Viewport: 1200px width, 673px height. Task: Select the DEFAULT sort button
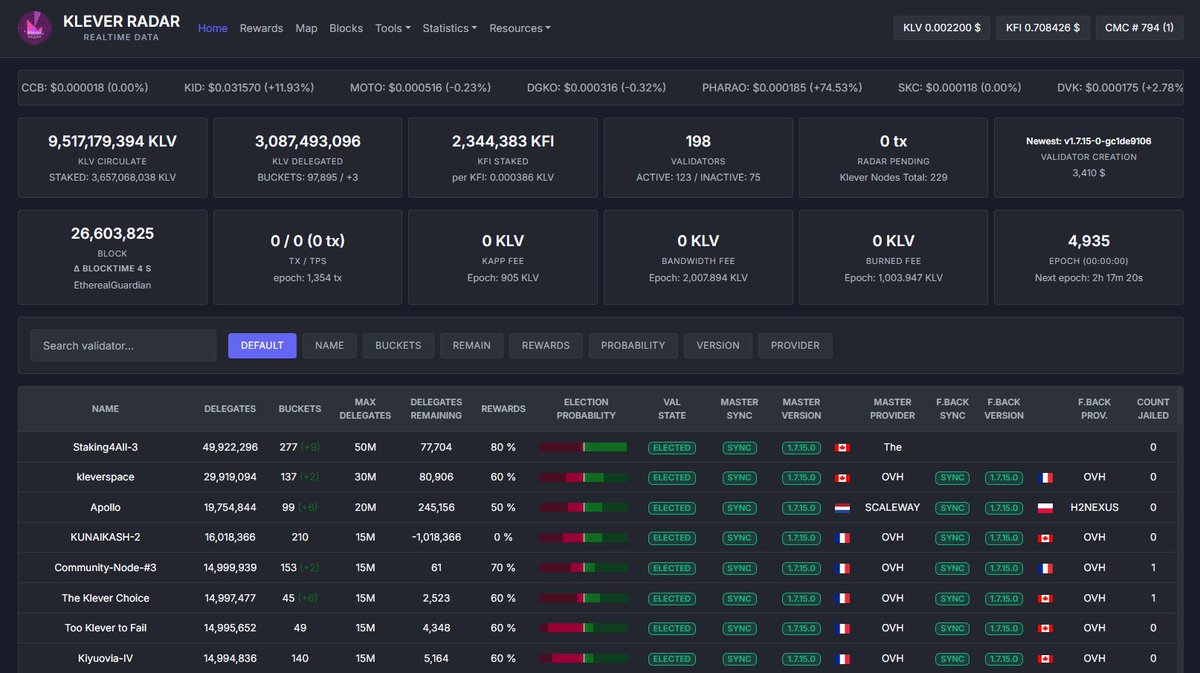[262, 345]
